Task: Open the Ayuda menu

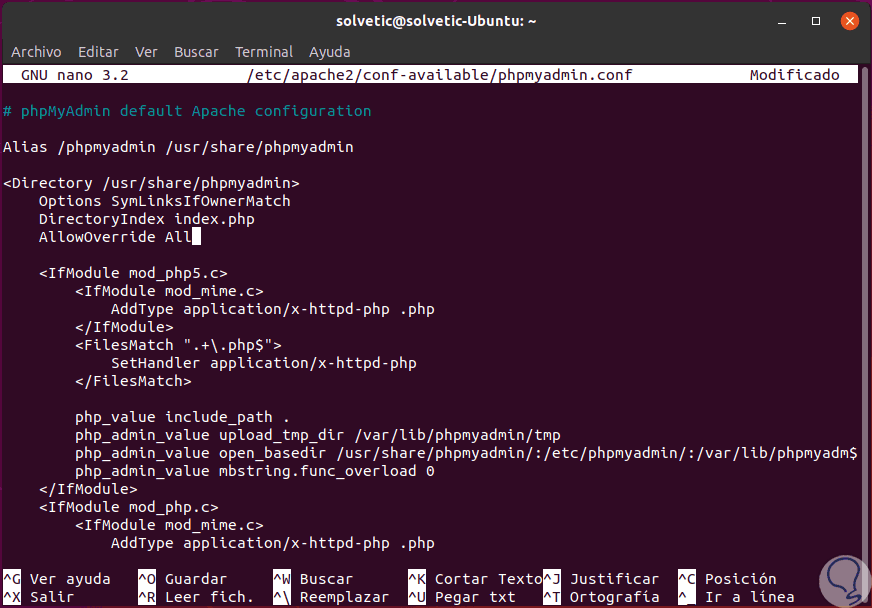Action: [329, 52]
